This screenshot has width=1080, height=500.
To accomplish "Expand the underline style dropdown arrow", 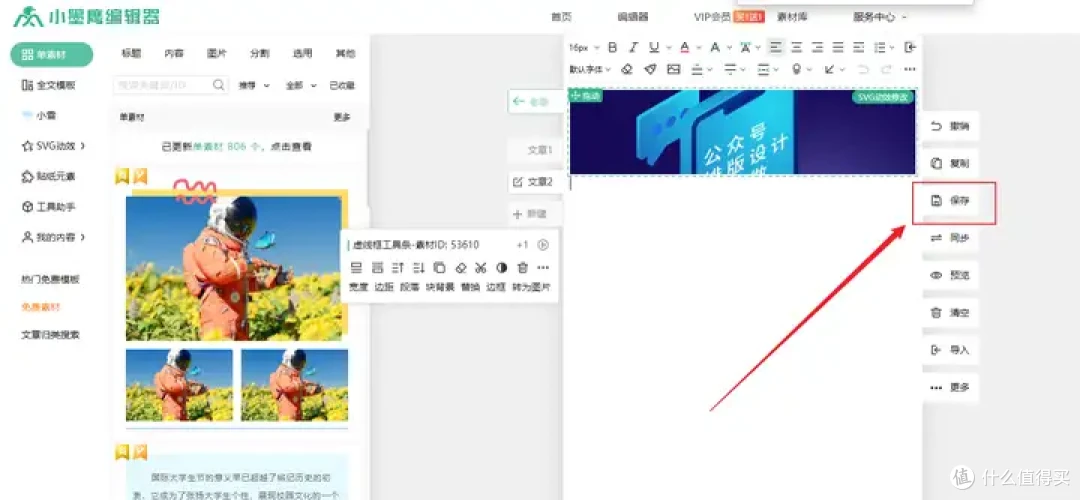I will pos(668,48).
